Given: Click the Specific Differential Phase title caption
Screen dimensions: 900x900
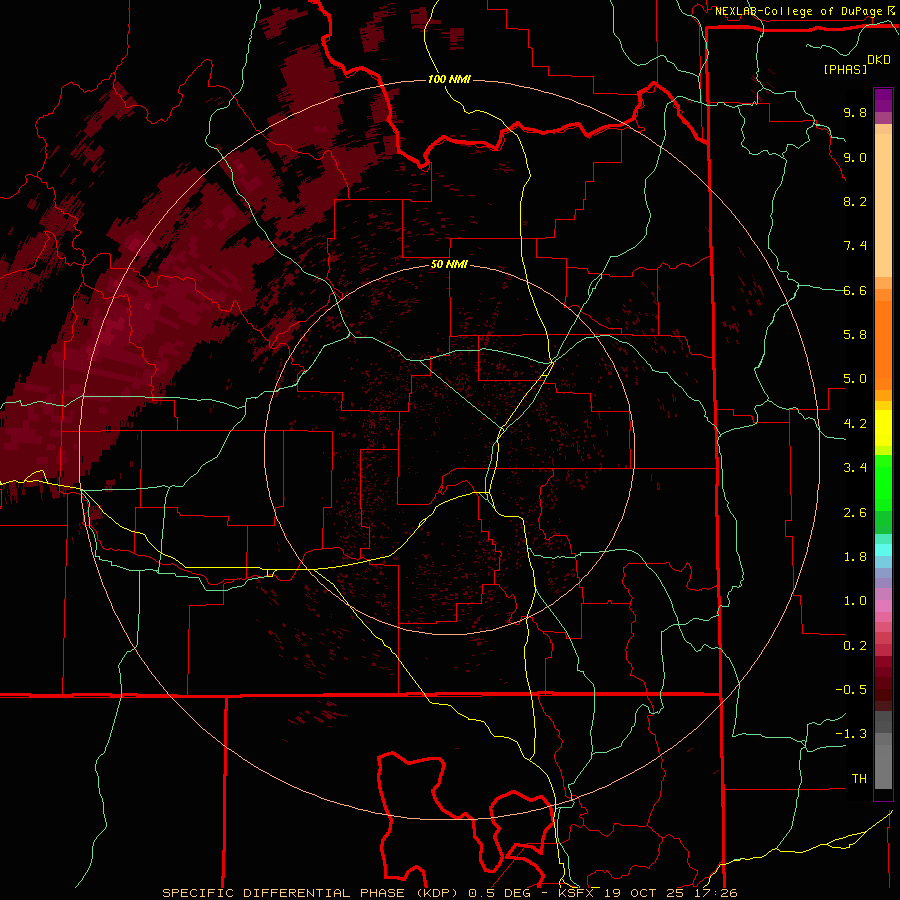Looking at the screenshot, I should coord(449,893).
